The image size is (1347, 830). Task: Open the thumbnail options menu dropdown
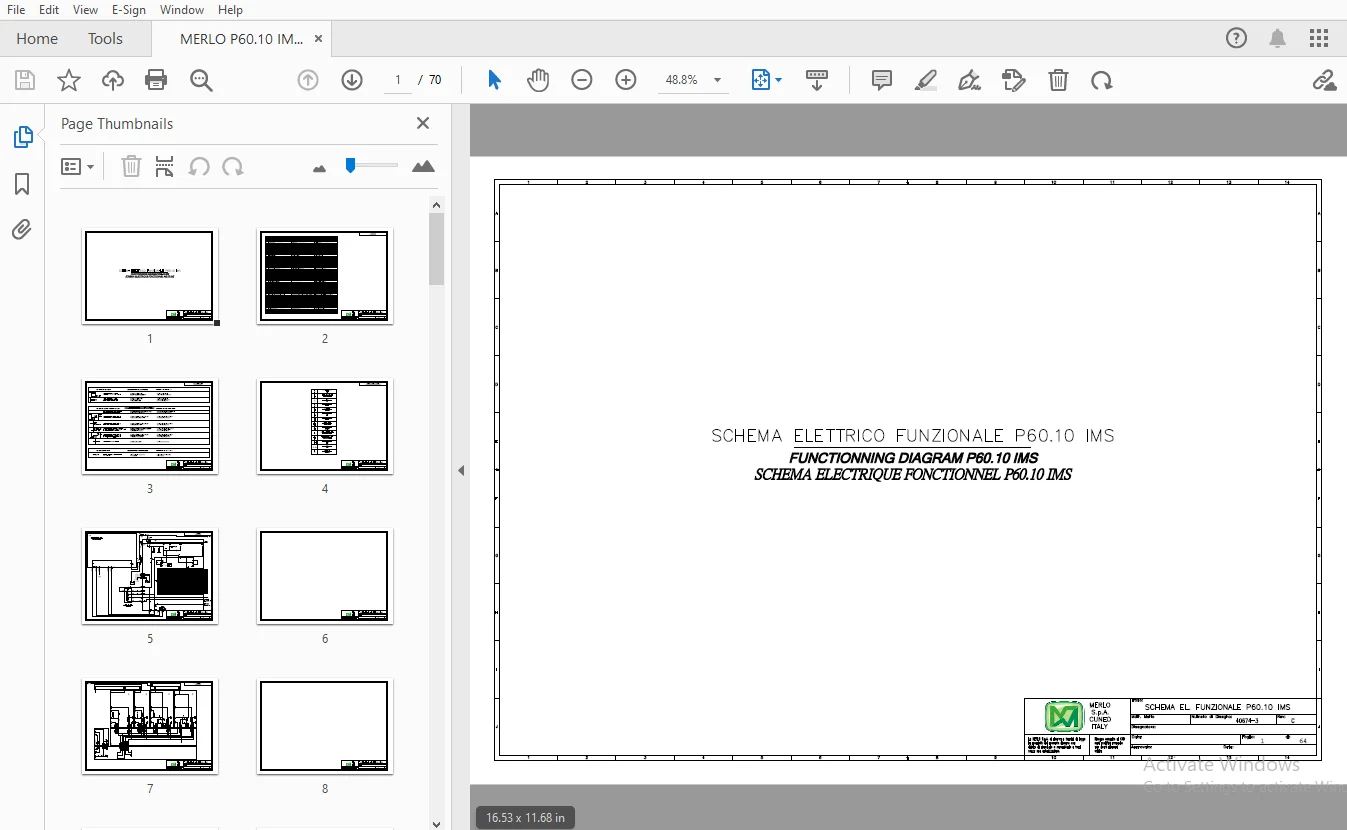pyautogui.click(x=78, y=166)
